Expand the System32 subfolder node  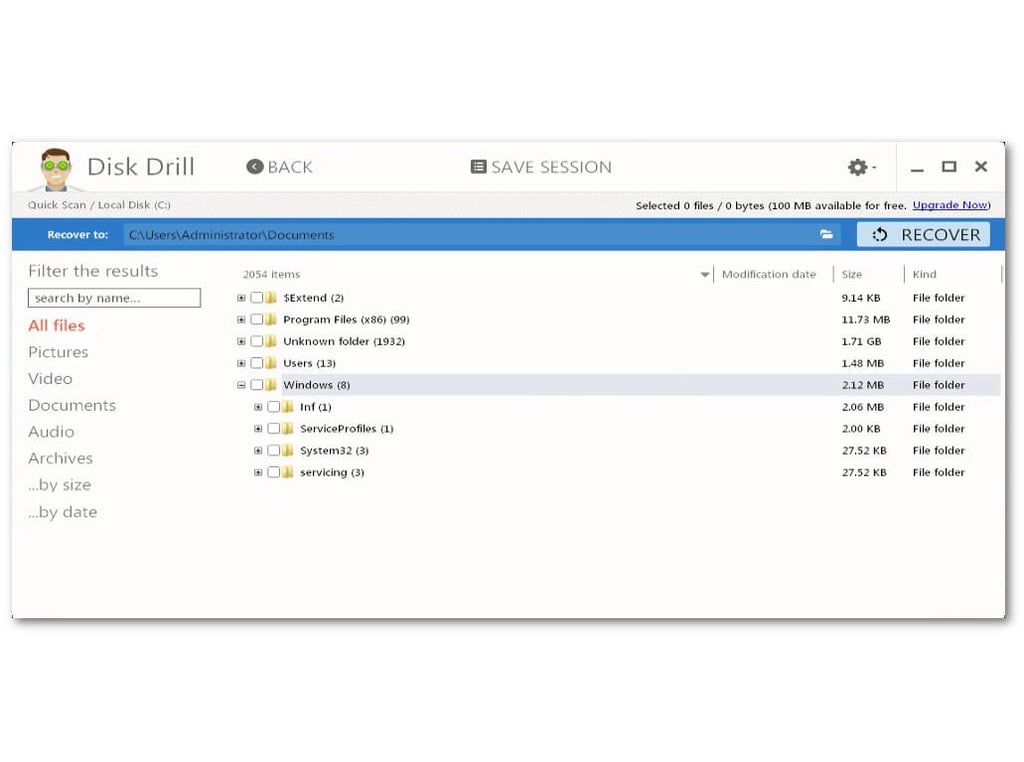258,451
